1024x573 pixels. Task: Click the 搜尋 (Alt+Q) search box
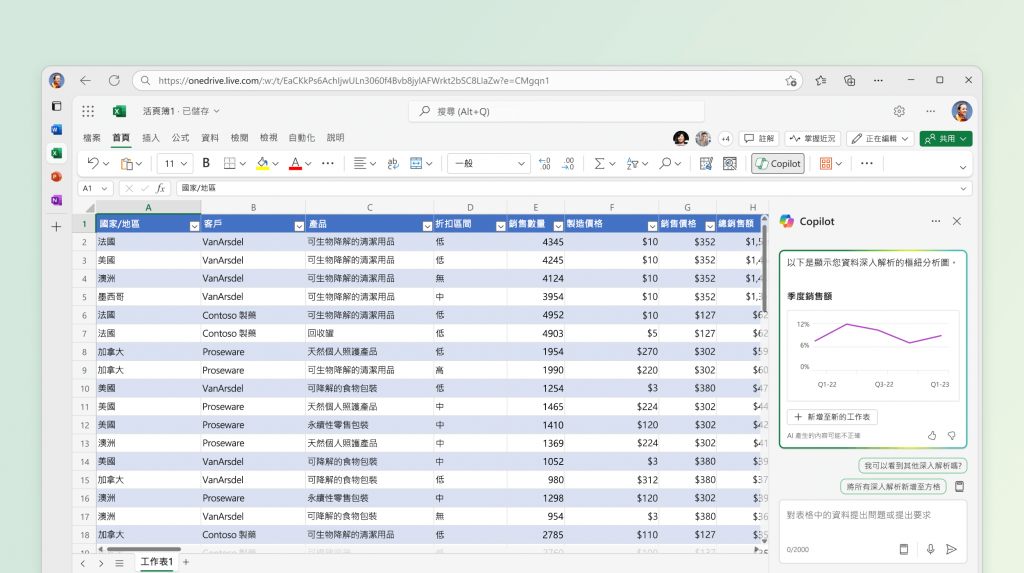point(556,112)
